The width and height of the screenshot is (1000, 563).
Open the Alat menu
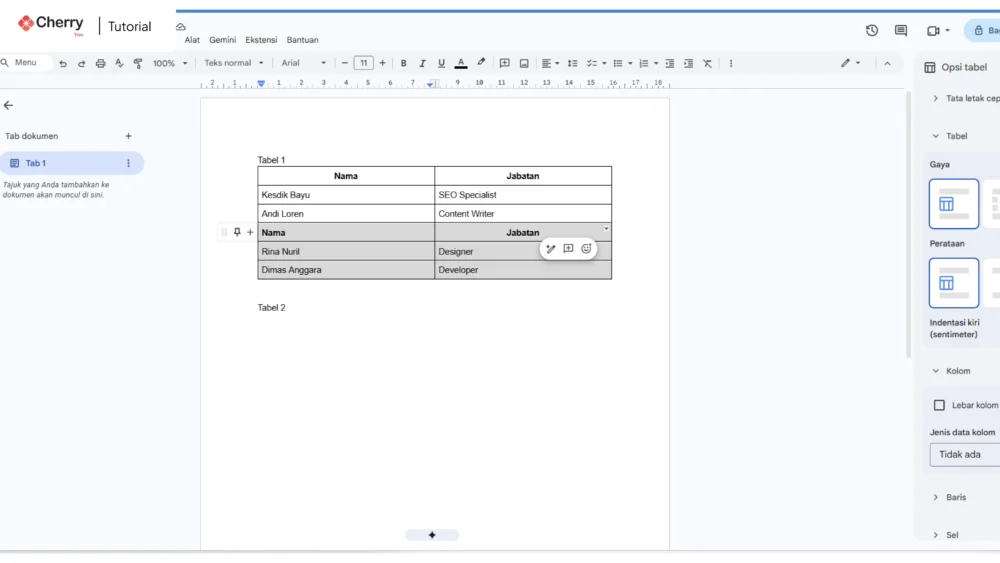(x=192, y=40)
